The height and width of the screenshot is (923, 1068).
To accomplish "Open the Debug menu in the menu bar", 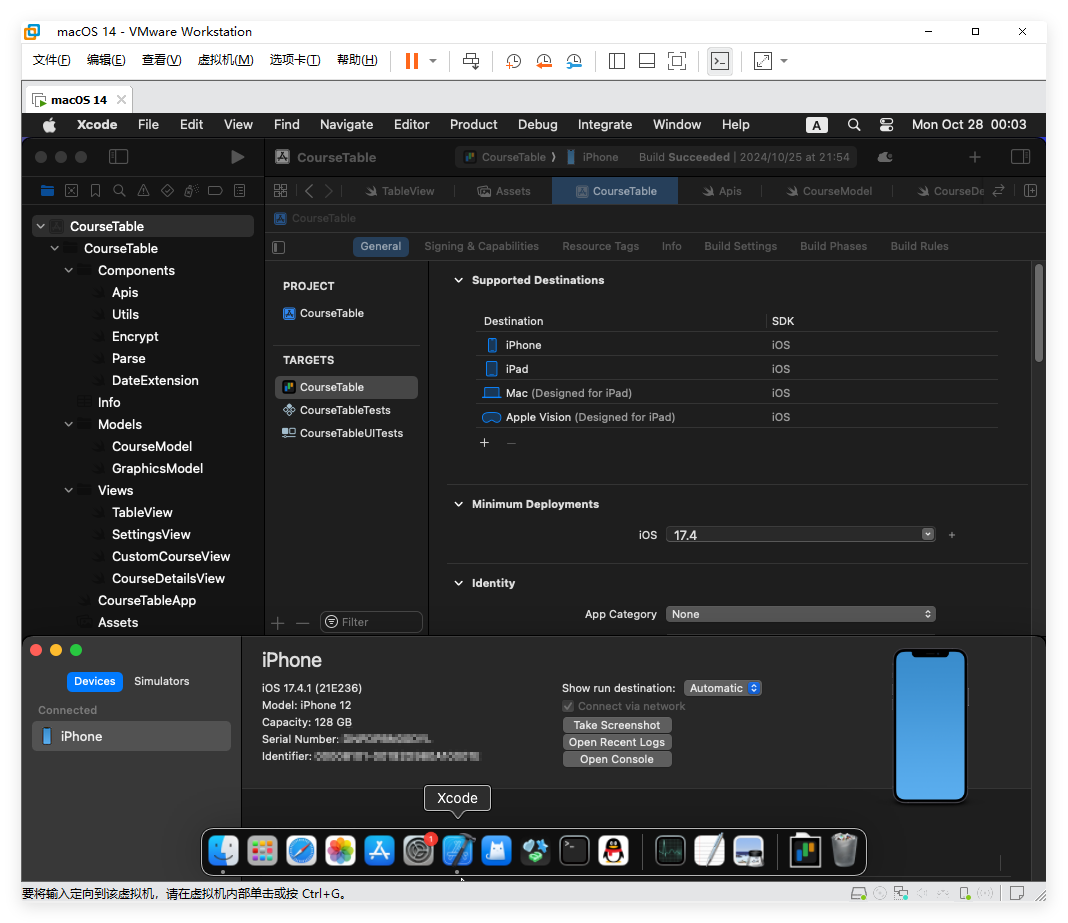I will point(537,124).
